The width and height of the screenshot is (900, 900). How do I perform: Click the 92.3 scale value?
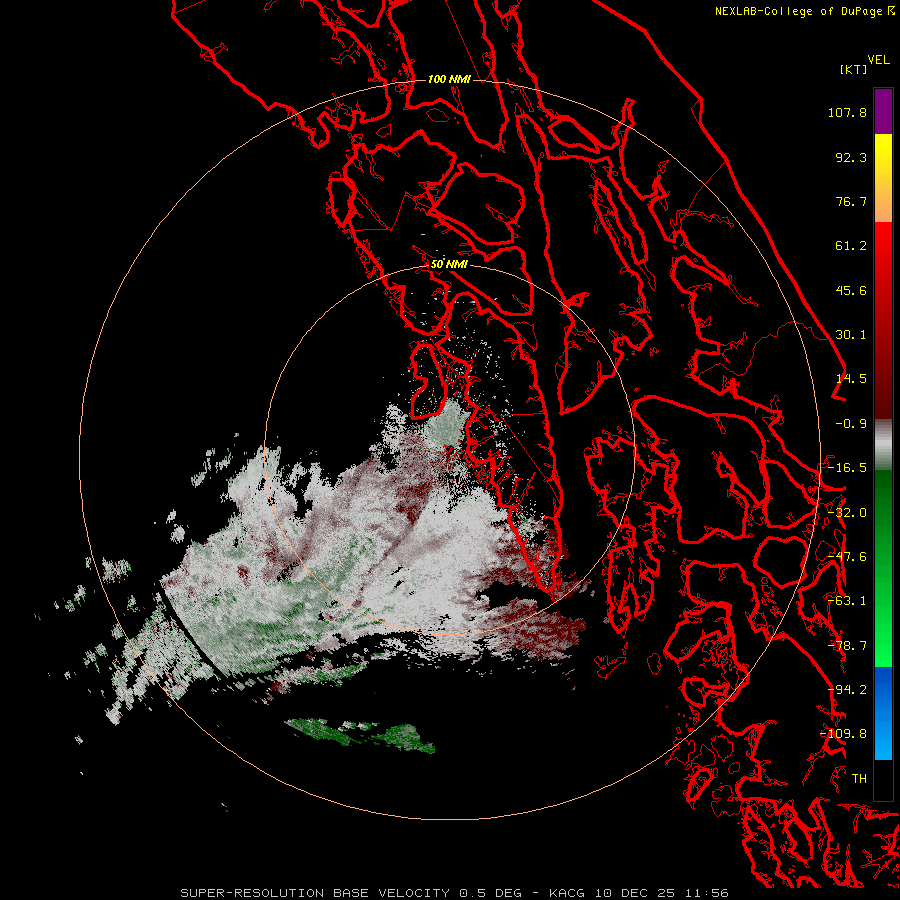pyautogui.click(x=851, y=157)
